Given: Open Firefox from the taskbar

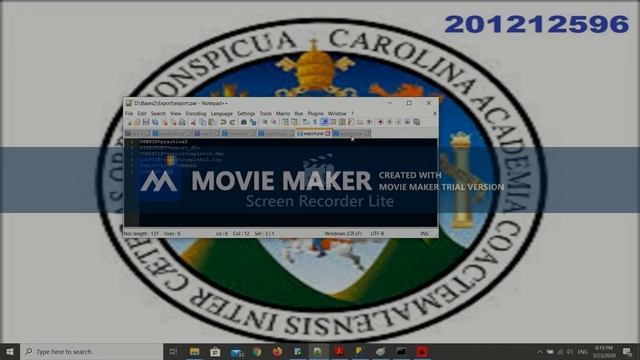Looking at the screenshot, I should 277,351.
